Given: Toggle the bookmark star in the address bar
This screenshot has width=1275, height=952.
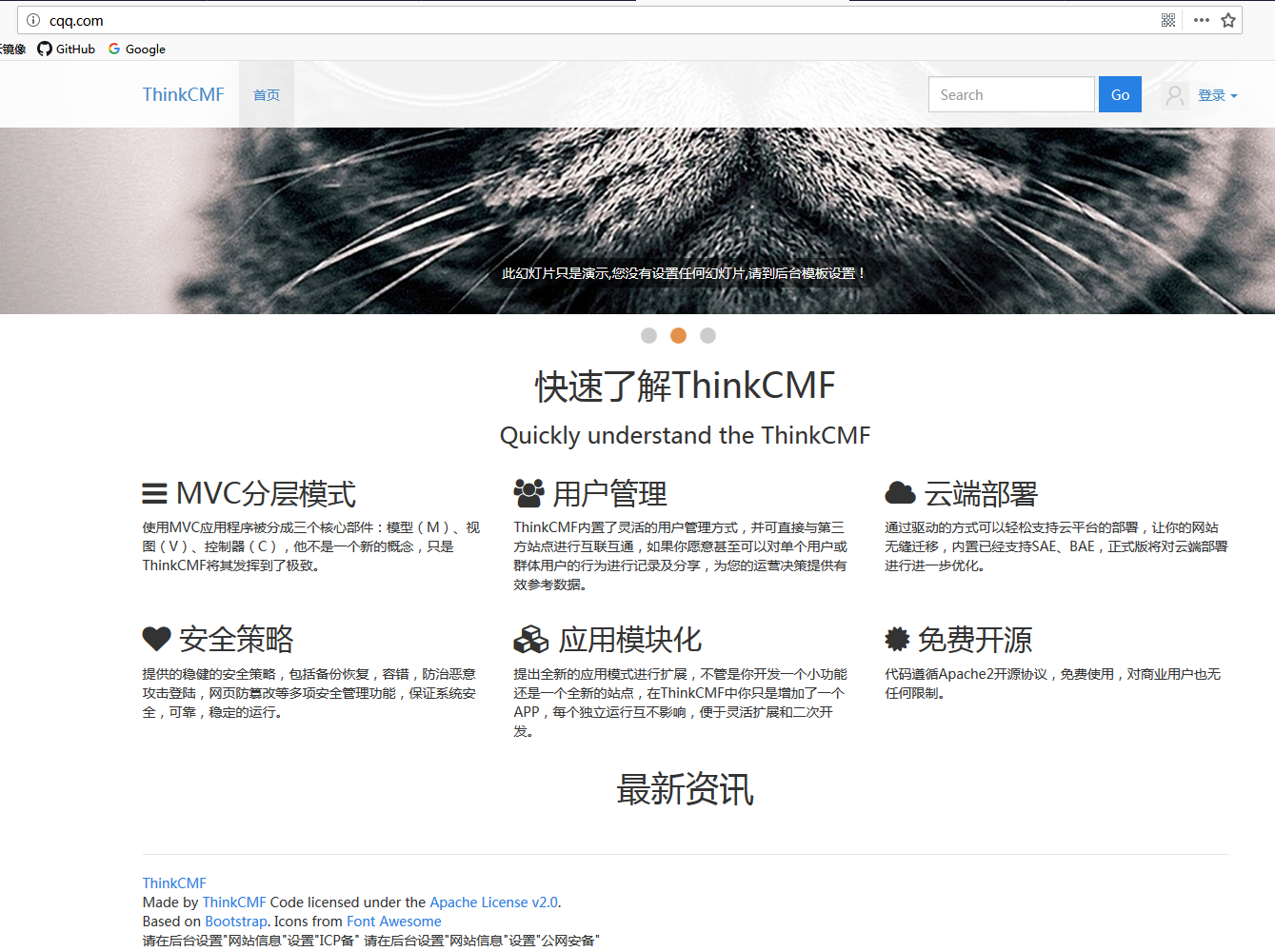Looking at the screenshot, I should point(1228,20).
